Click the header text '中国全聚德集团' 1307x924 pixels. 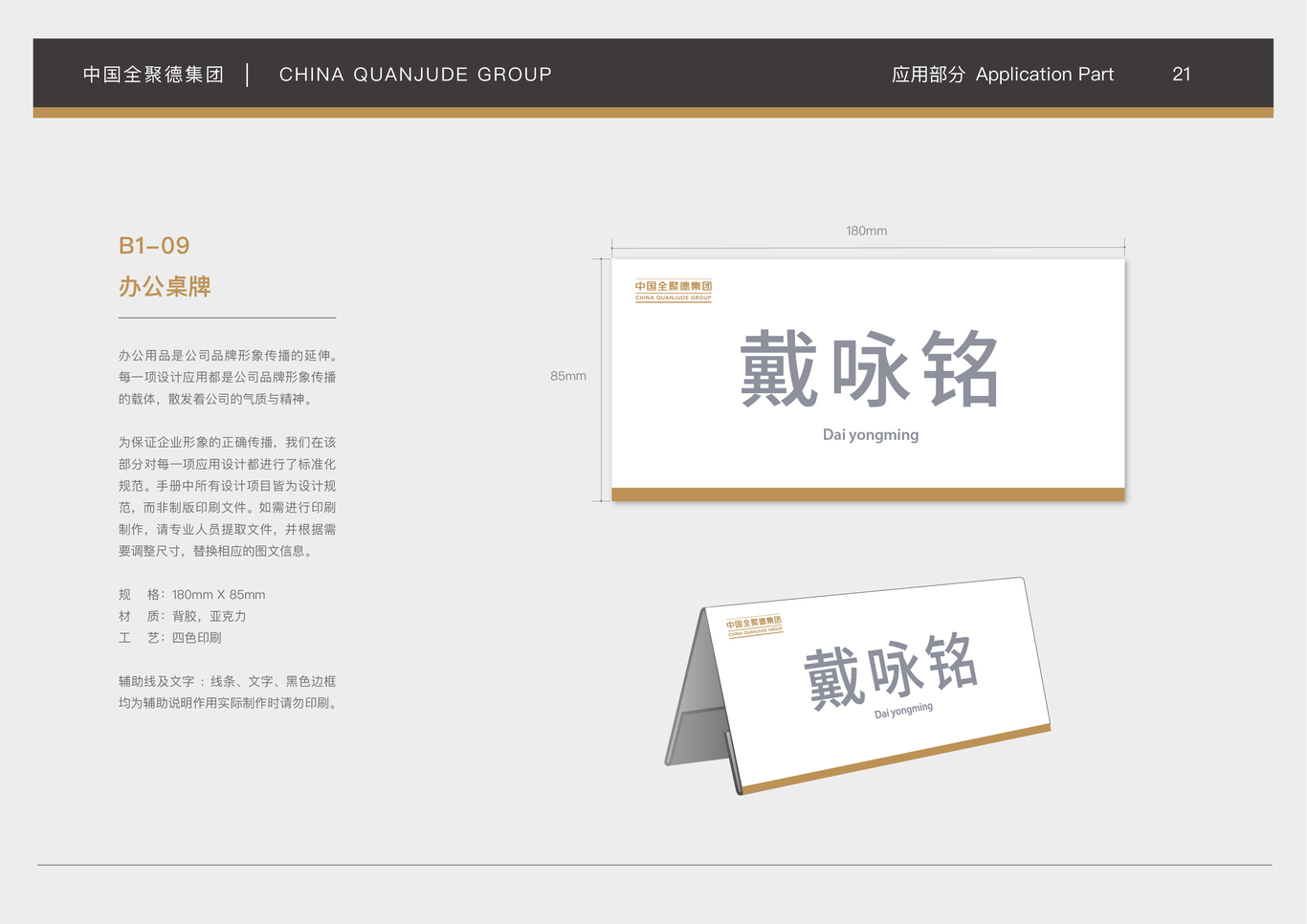tap(153, 75)
